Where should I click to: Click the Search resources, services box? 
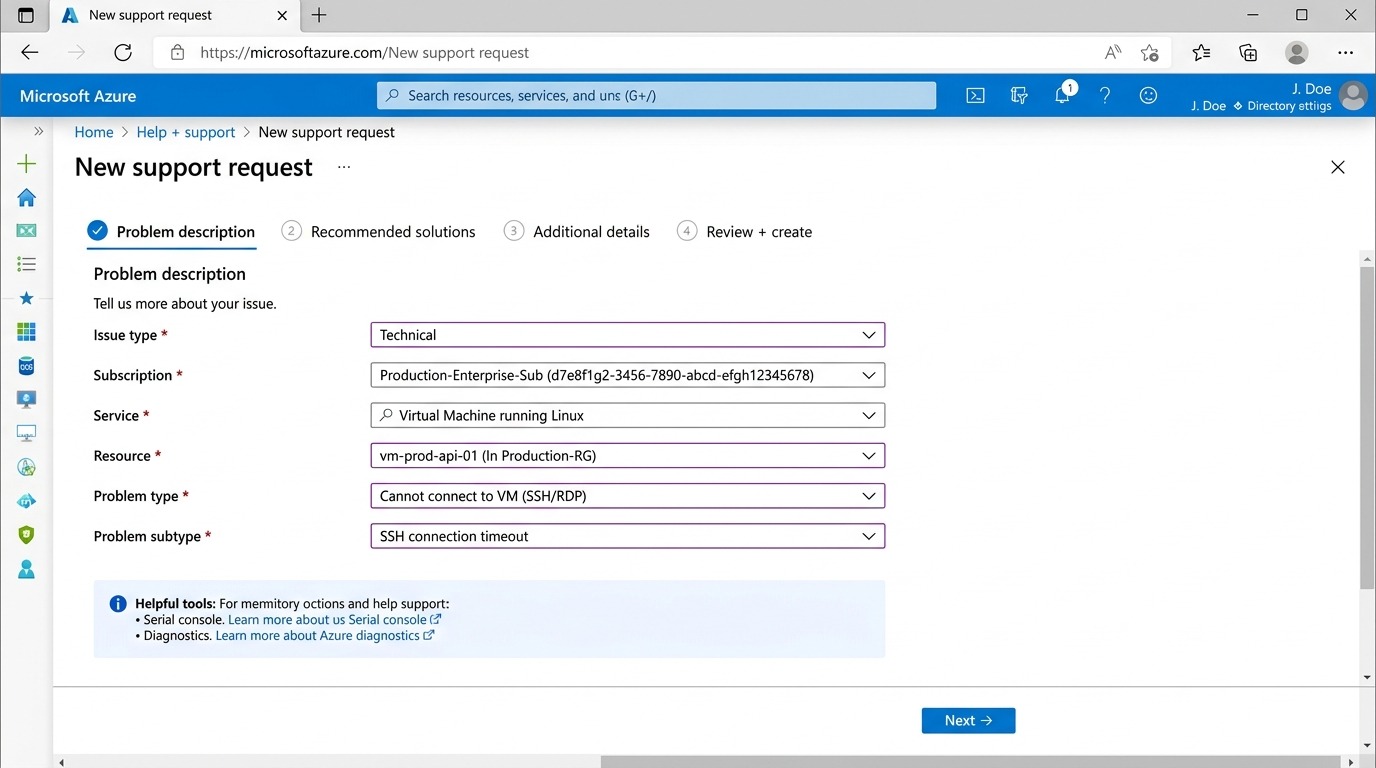(656, 95)
